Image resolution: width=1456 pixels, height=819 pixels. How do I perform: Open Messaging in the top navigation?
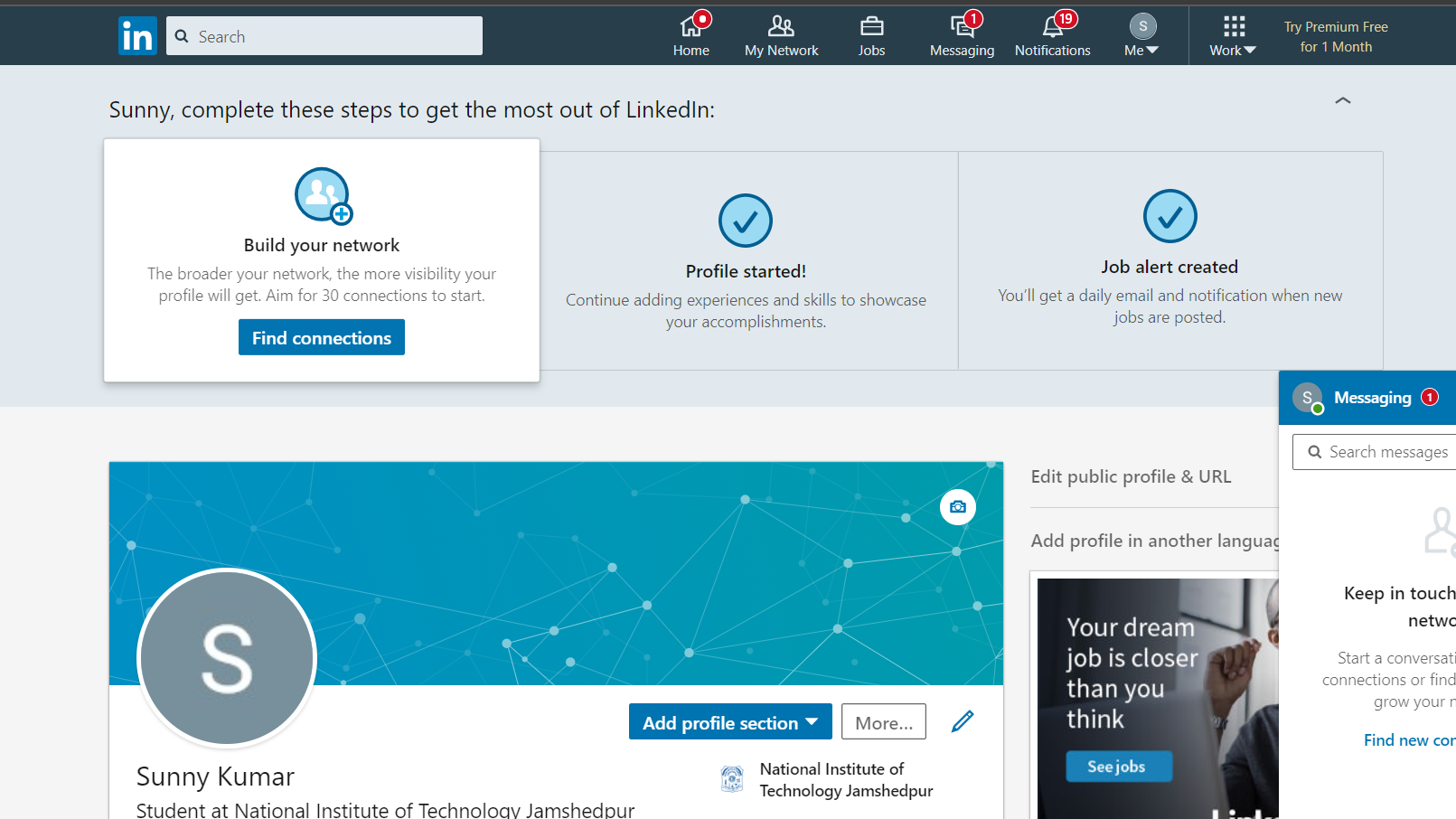(x=962, y=36)
